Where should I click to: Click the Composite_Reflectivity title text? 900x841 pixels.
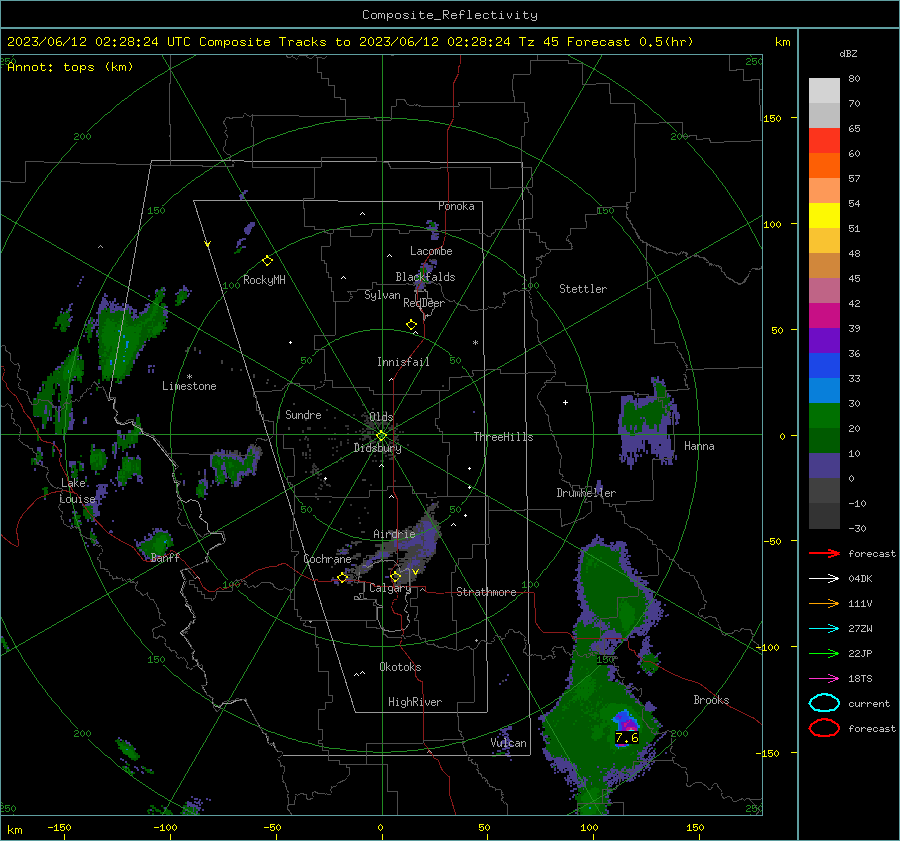tap(449, 15)
